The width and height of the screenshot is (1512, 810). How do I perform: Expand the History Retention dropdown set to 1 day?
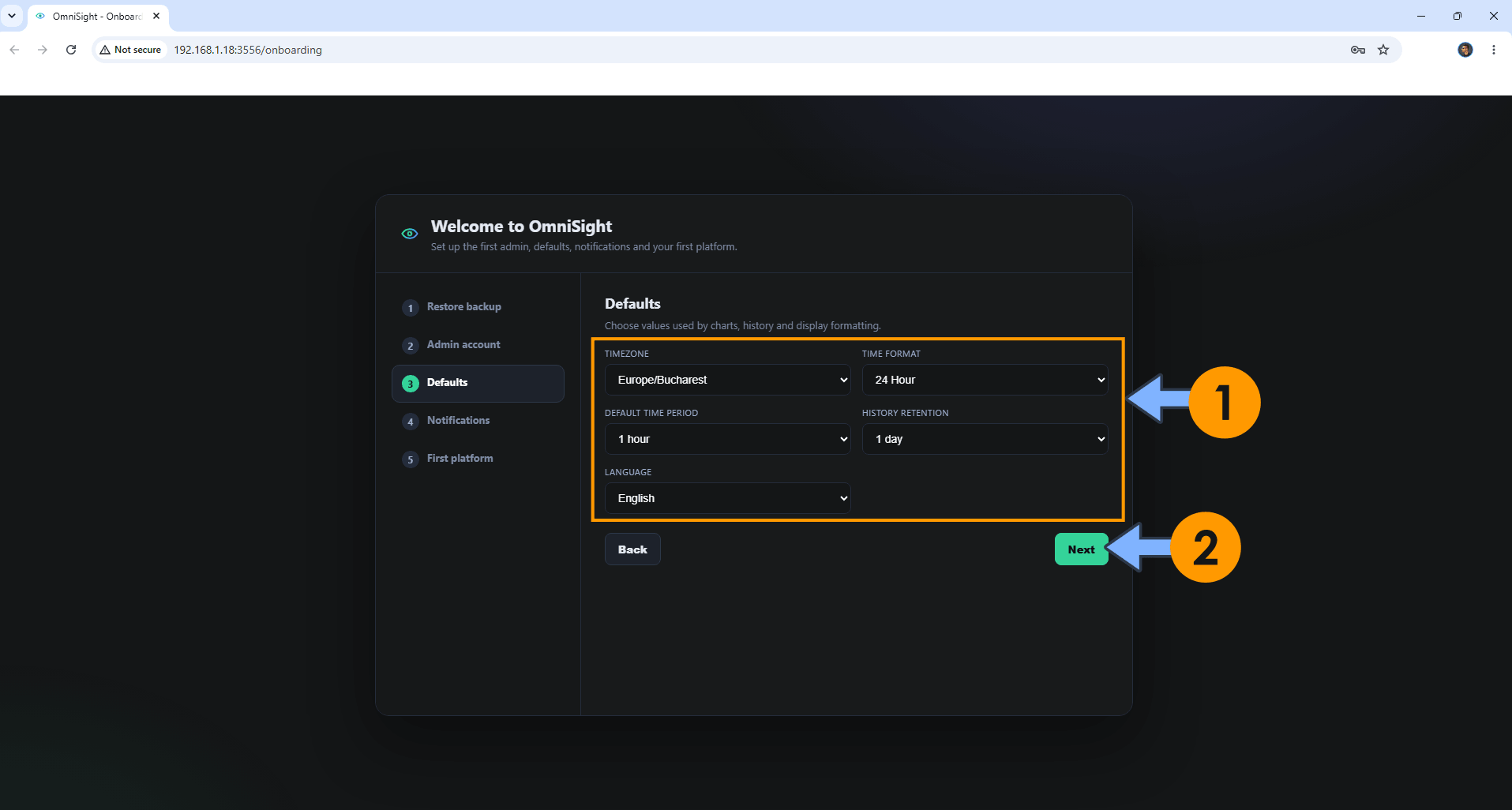point(985,439)
